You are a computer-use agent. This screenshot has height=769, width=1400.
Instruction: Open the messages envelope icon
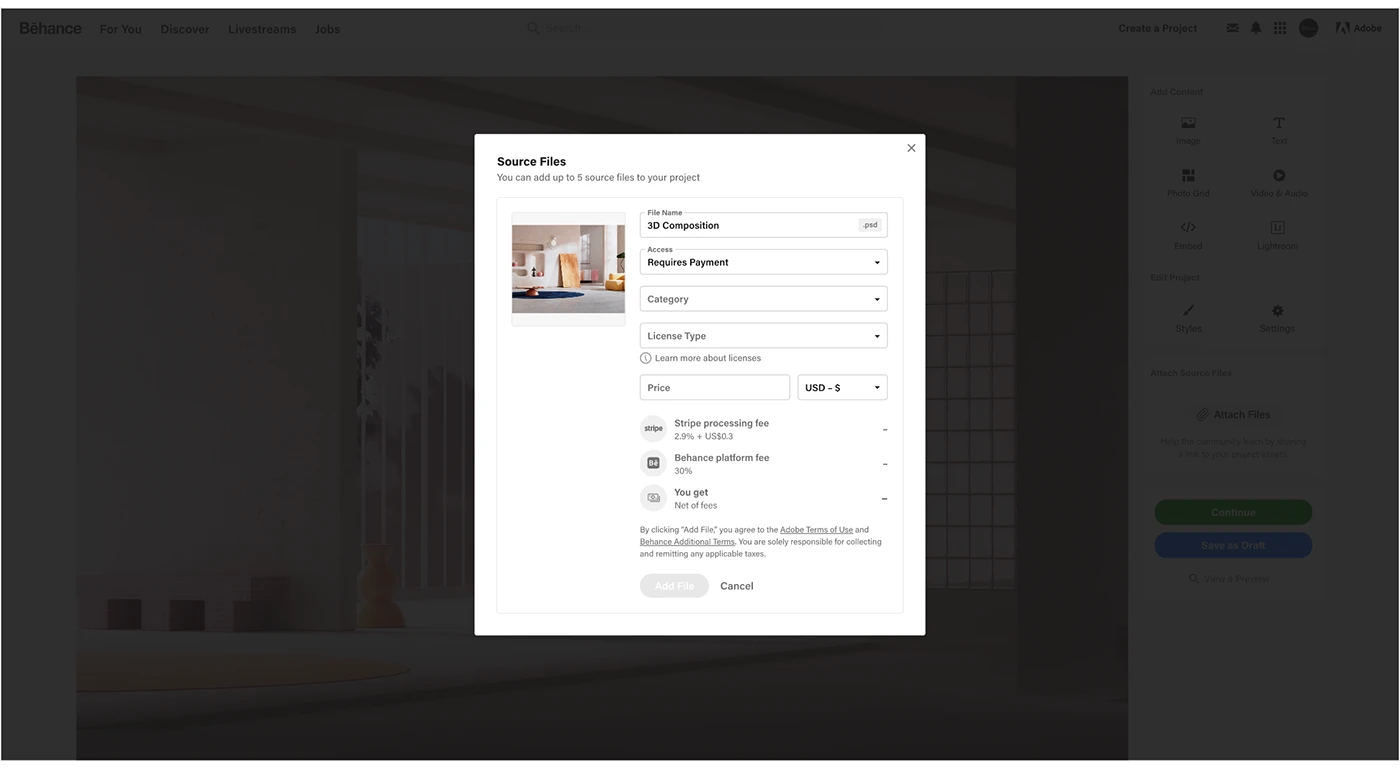point(1232,28)
